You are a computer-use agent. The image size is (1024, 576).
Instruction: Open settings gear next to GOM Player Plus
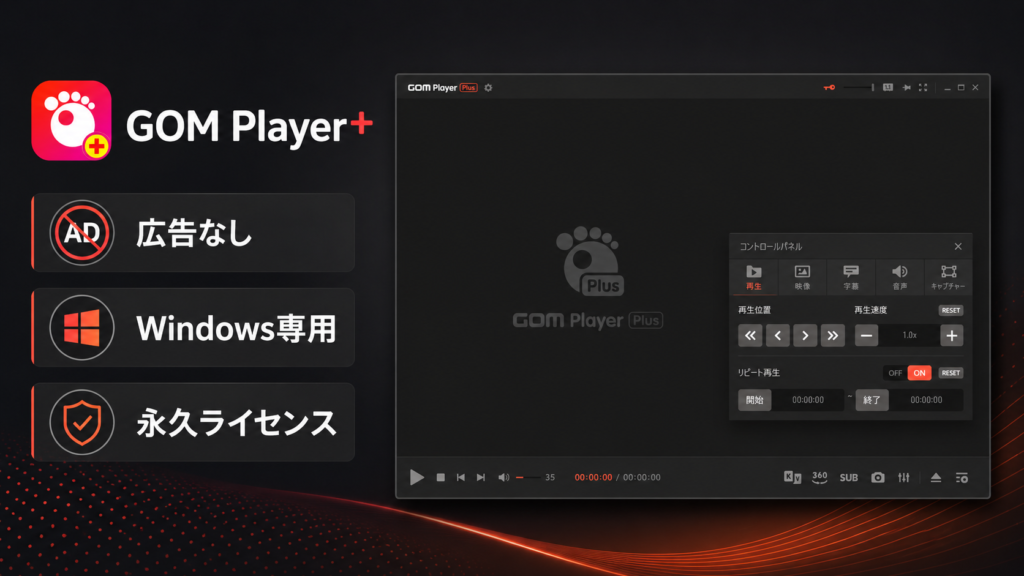click(488, 88)
